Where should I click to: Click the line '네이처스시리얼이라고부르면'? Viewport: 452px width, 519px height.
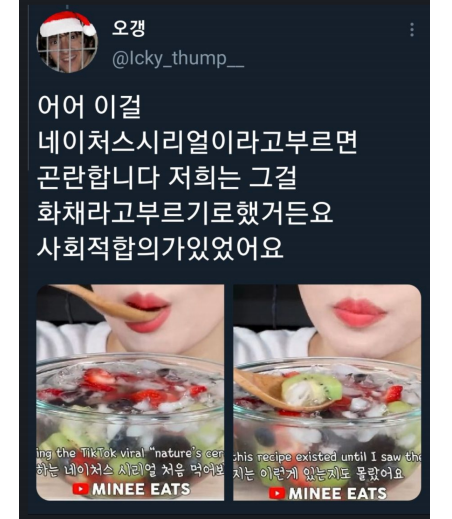pyautogui.click(x=197, y=142)
